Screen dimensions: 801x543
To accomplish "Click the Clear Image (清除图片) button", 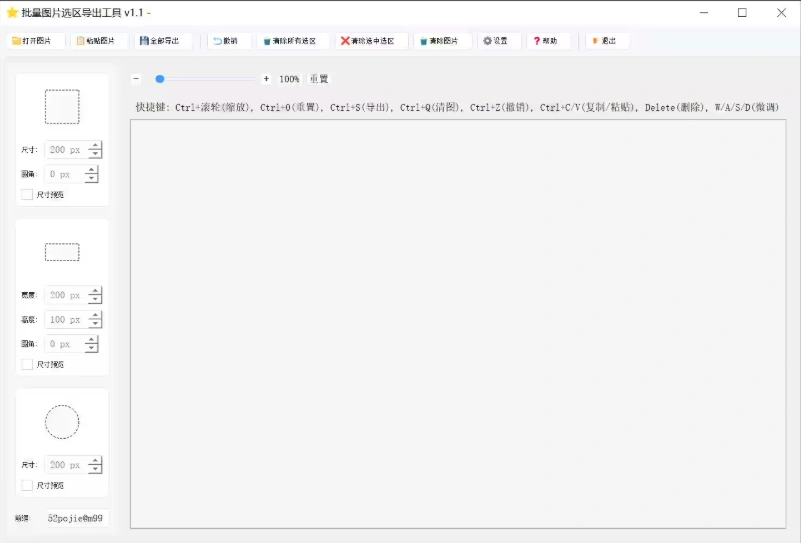I will click(439, 41).
